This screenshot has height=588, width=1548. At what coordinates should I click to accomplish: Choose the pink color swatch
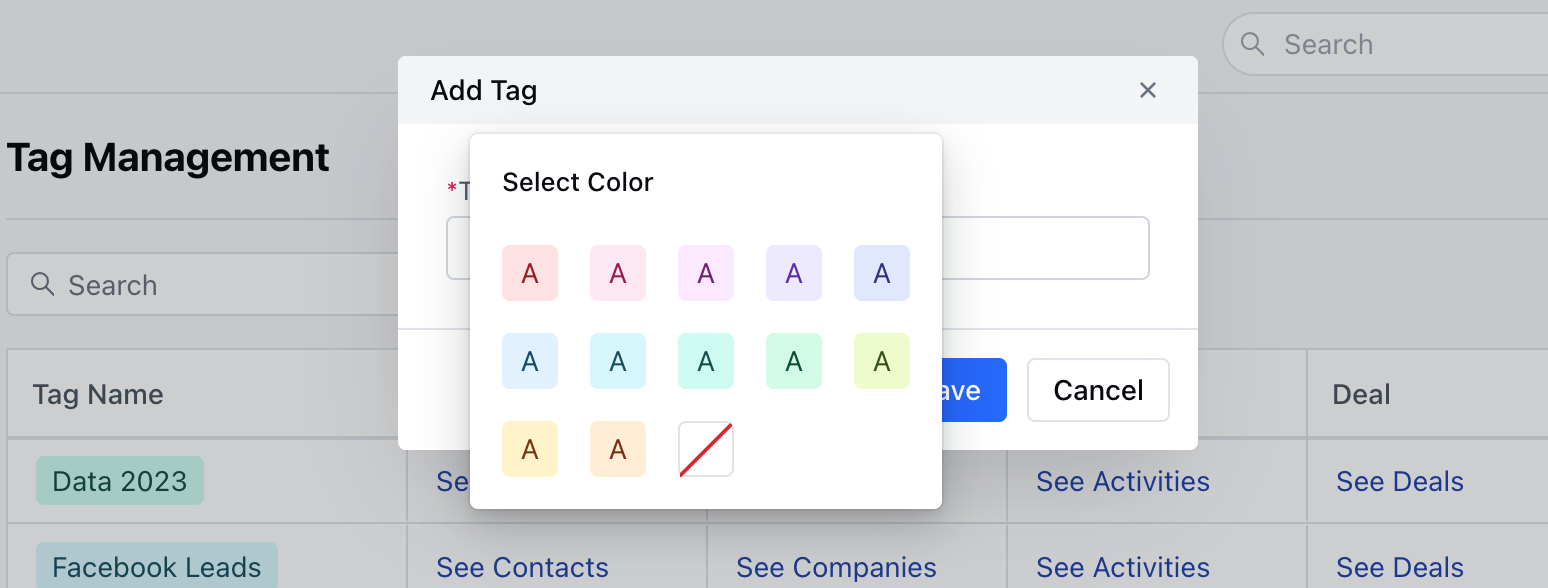(x=618, y=273)
